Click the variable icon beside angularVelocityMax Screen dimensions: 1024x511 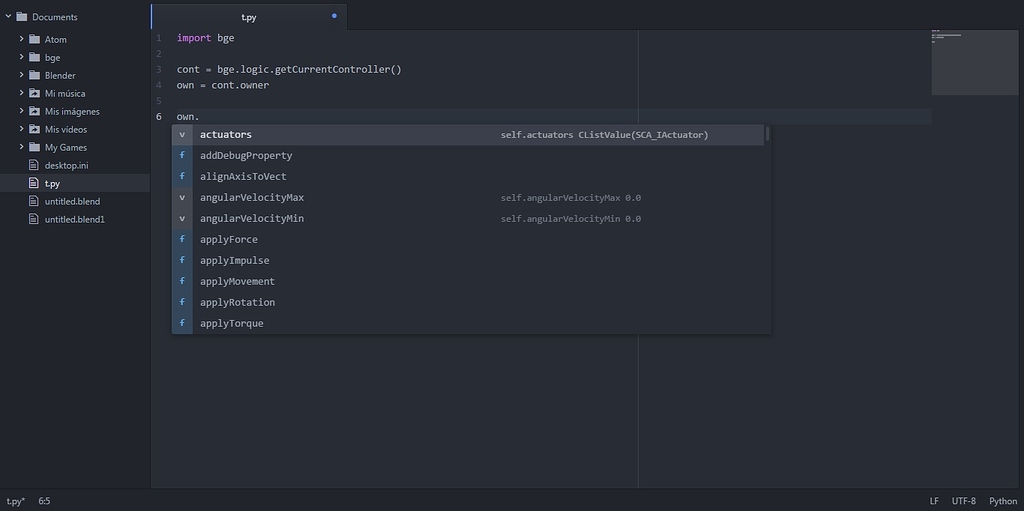(x=182, y=197)
